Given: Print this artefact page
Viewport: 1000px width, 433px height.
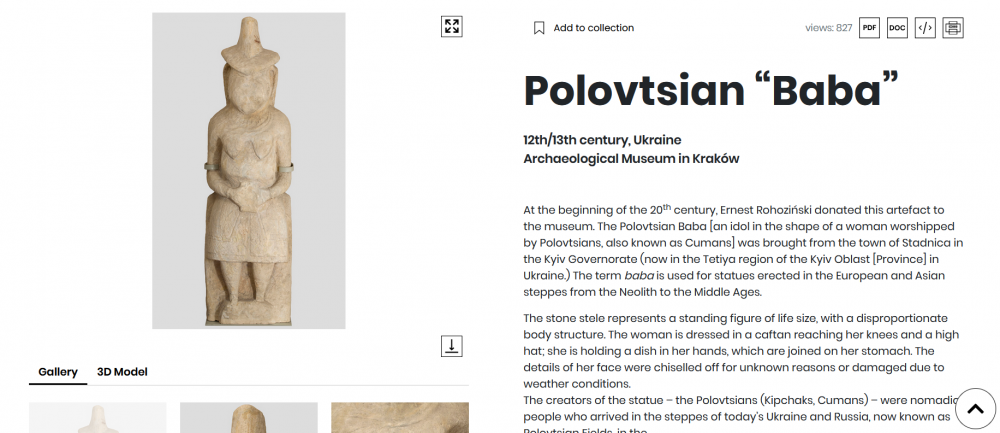Looking at the screenshot, I should 953,28.
